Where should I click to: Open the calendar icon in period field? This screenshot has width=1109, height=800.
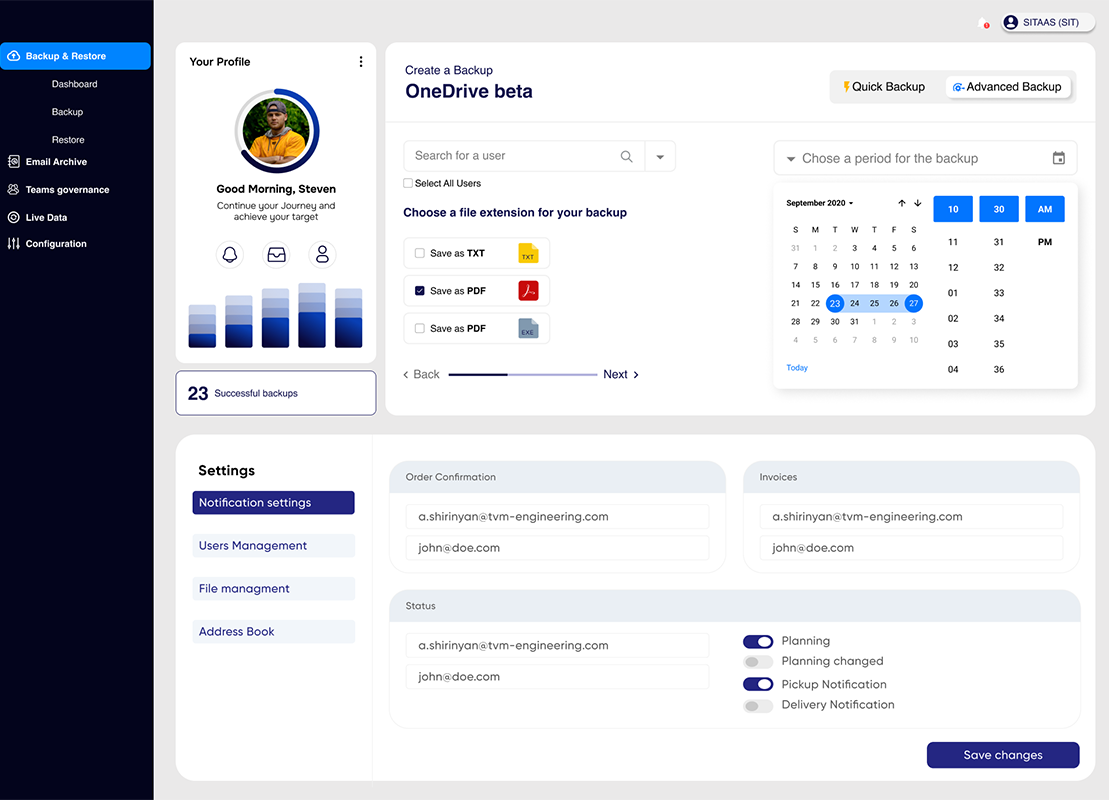click(x=1058, y=158)
